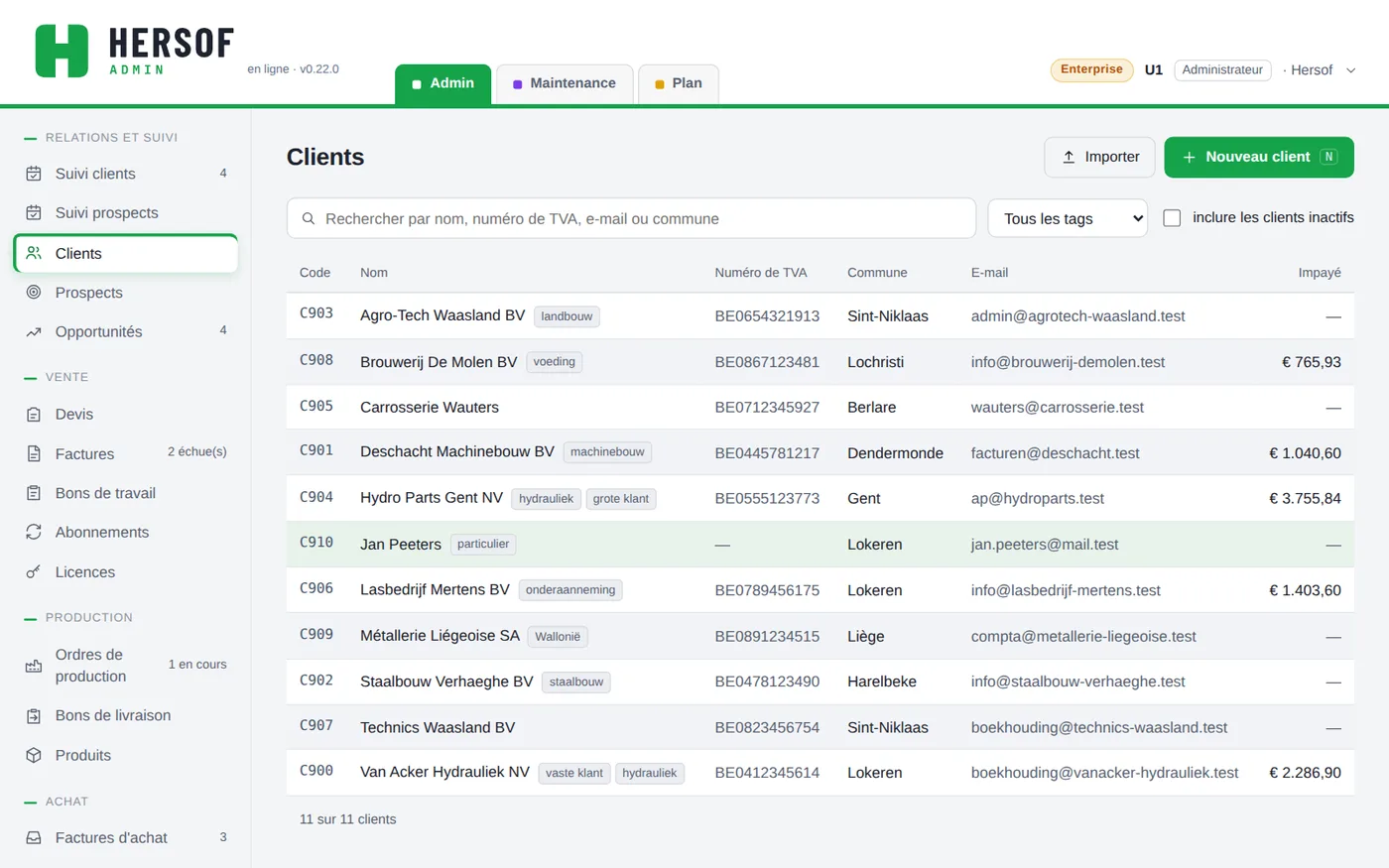Click unpaid amount € 3.755,84
The height and width of the screenshot is (868, 1389).
tap(1305, 498)
